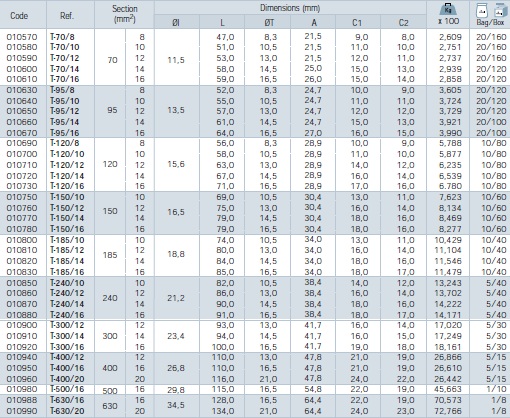Click reference T-630/20

click(x=67, y=411)
